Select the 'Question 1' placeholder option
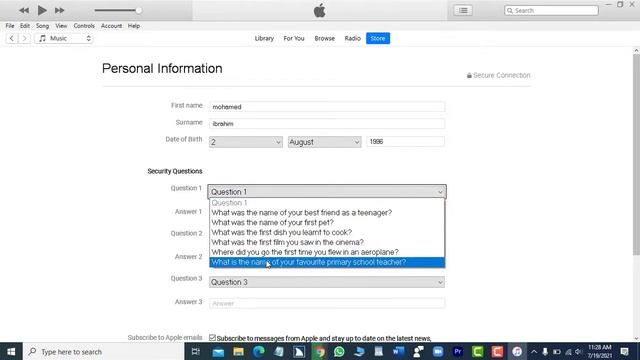 [x=327, y=203]
